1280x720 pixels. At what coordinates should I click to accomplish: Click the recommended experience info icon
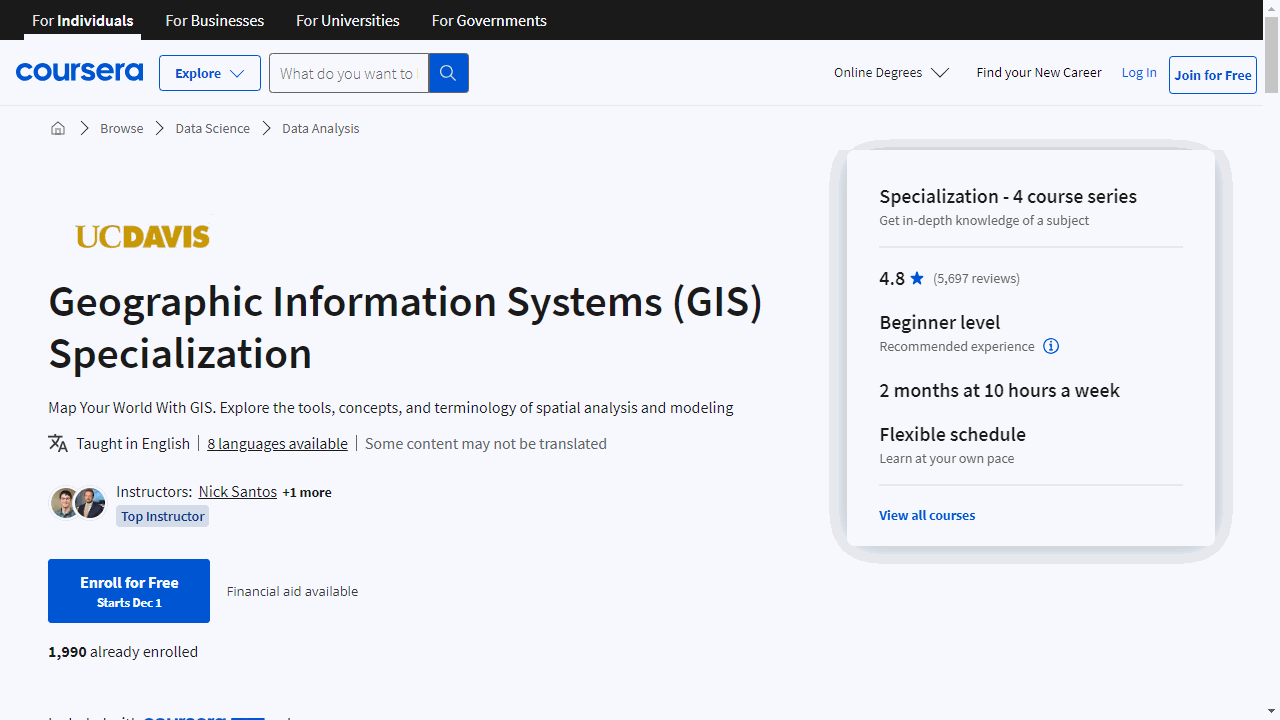click(x=1051, y=346)
